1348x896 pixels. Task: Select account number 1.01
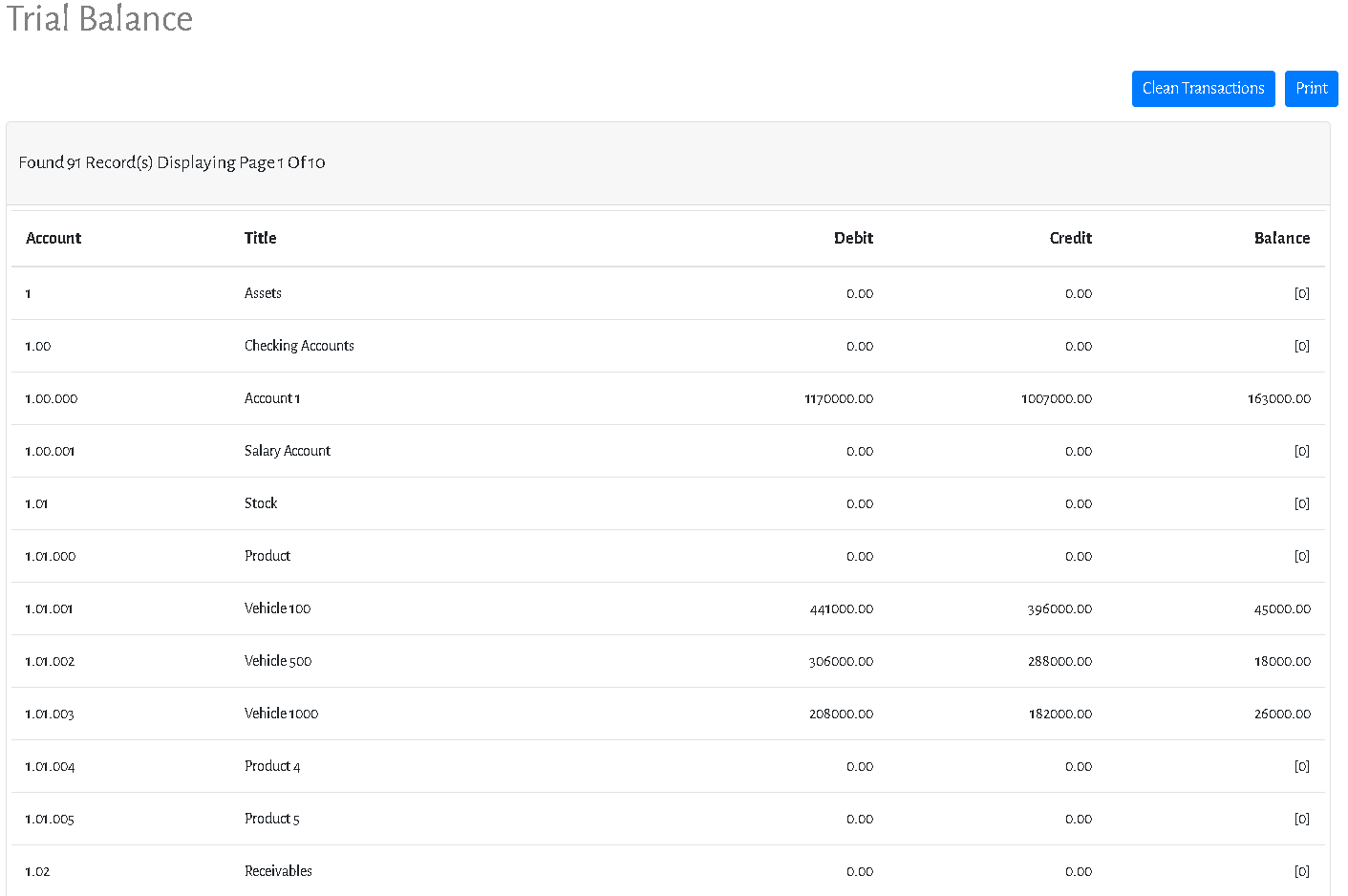[x=36, y=503]
